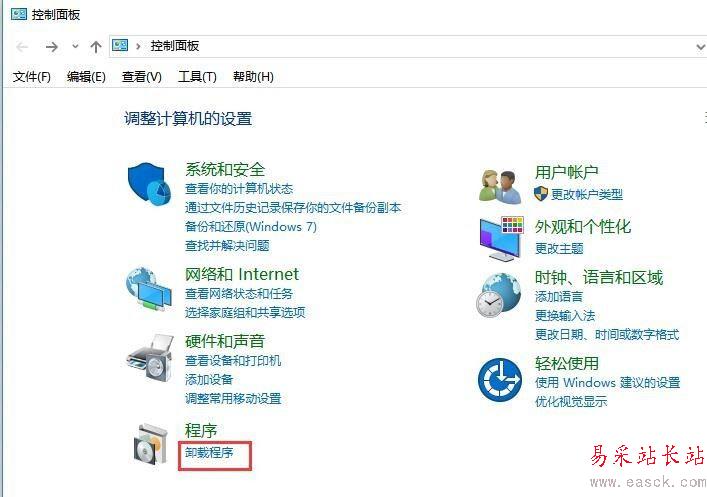Open the 更改帐户类型 link
Screen dimensions: 707x497
click(587, 194)
